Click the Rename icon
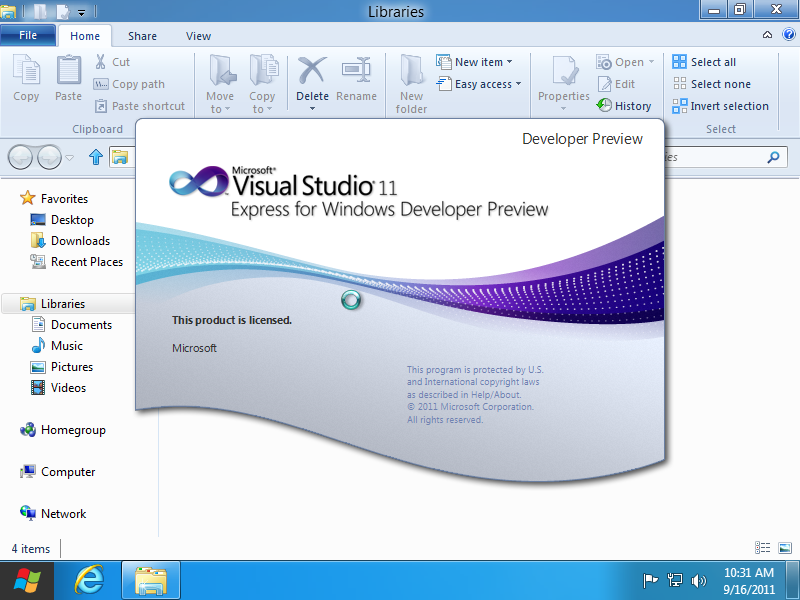The height and width of the screenshot is (600, 800). [x=356, y=70]
